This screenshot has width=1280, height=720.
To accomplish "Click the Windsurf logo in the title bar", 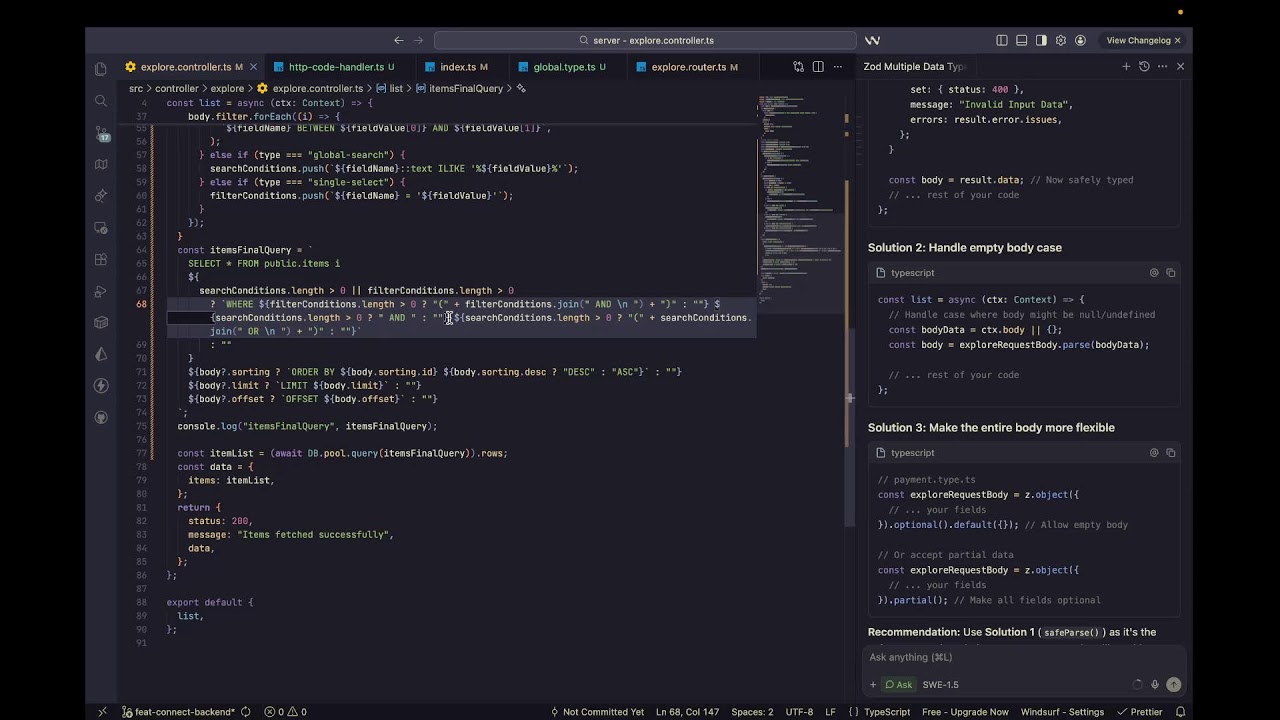I will click(872, 41).
